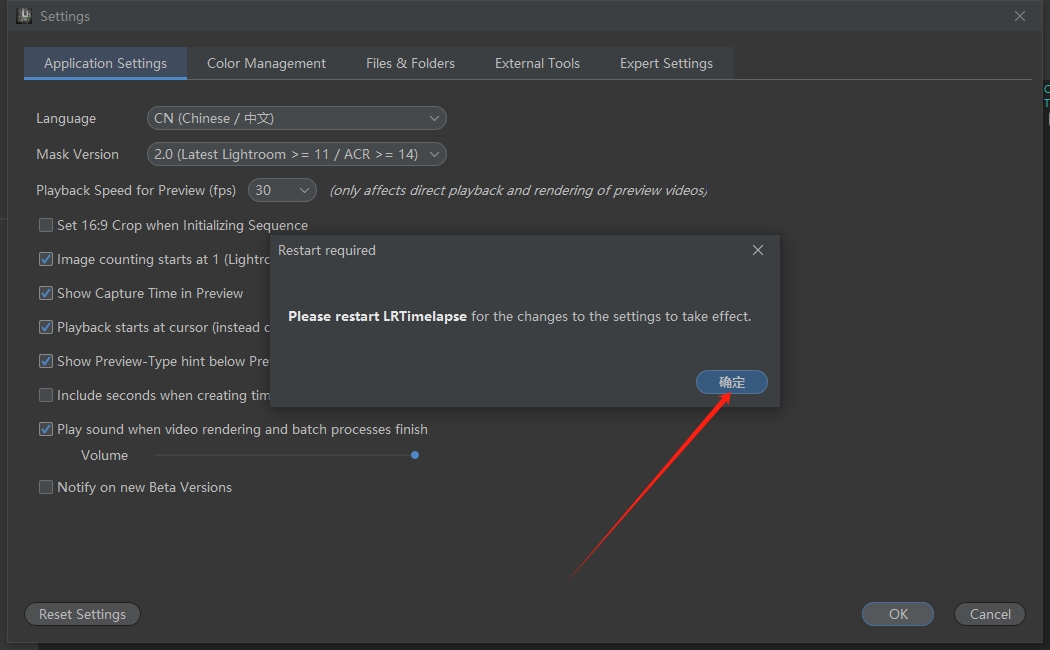Disable Play sound when rendering finishes
The width and height of the screenshot is (1050, 650).
pyautogui.click(x=46, y=429)
